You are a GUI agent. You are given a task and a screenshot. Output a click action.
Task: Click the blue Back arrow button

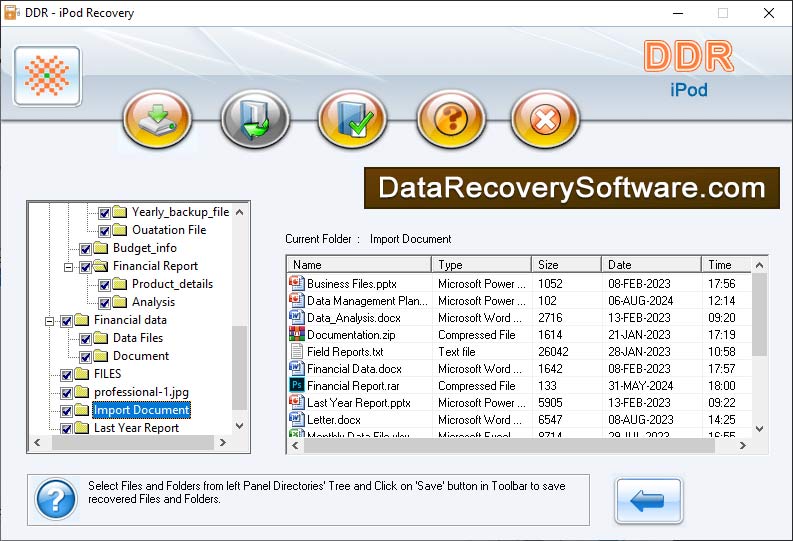pos(648,501)
